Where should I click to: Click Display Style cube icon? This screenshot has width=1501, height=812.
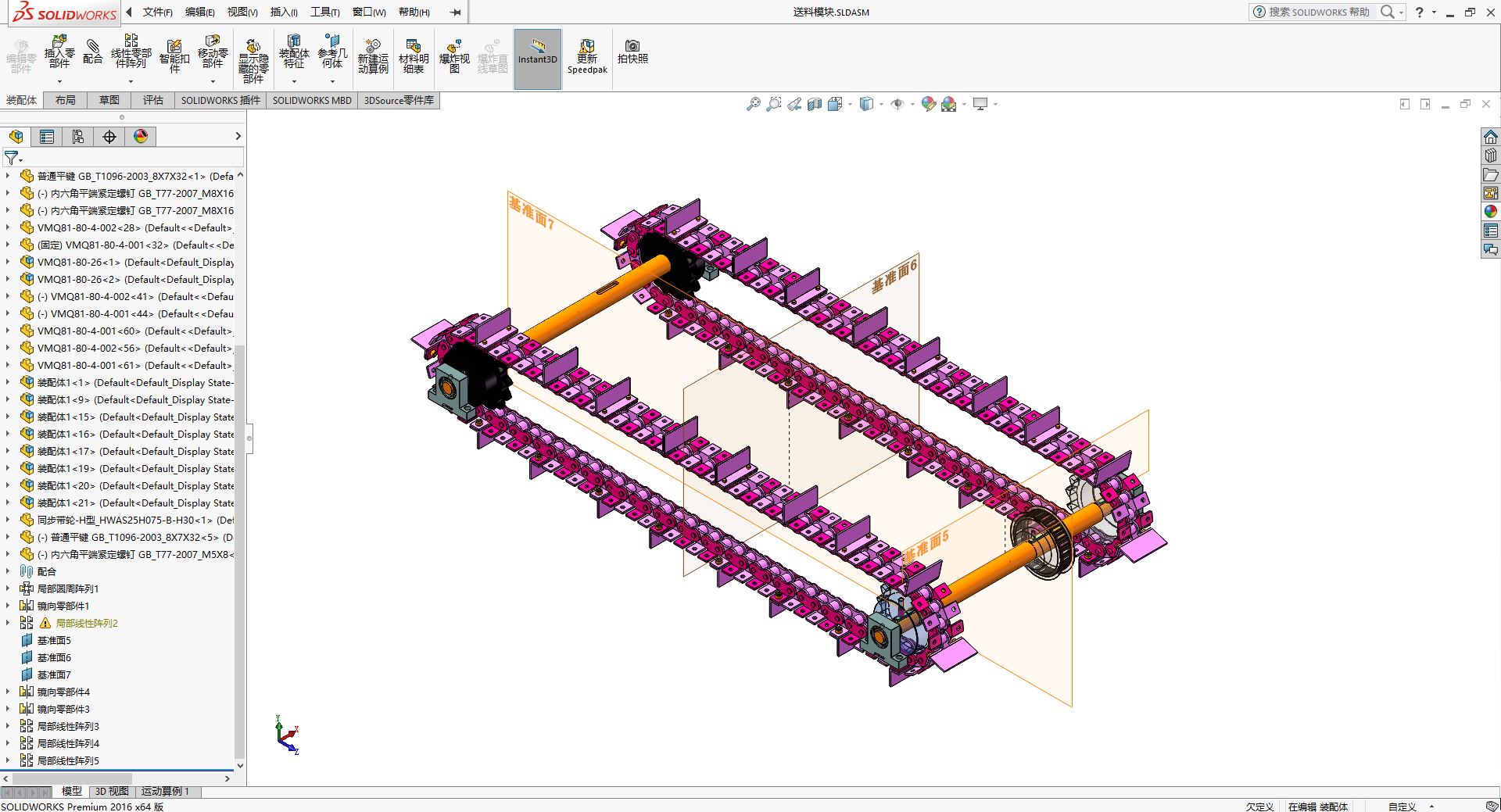[866, 104]
